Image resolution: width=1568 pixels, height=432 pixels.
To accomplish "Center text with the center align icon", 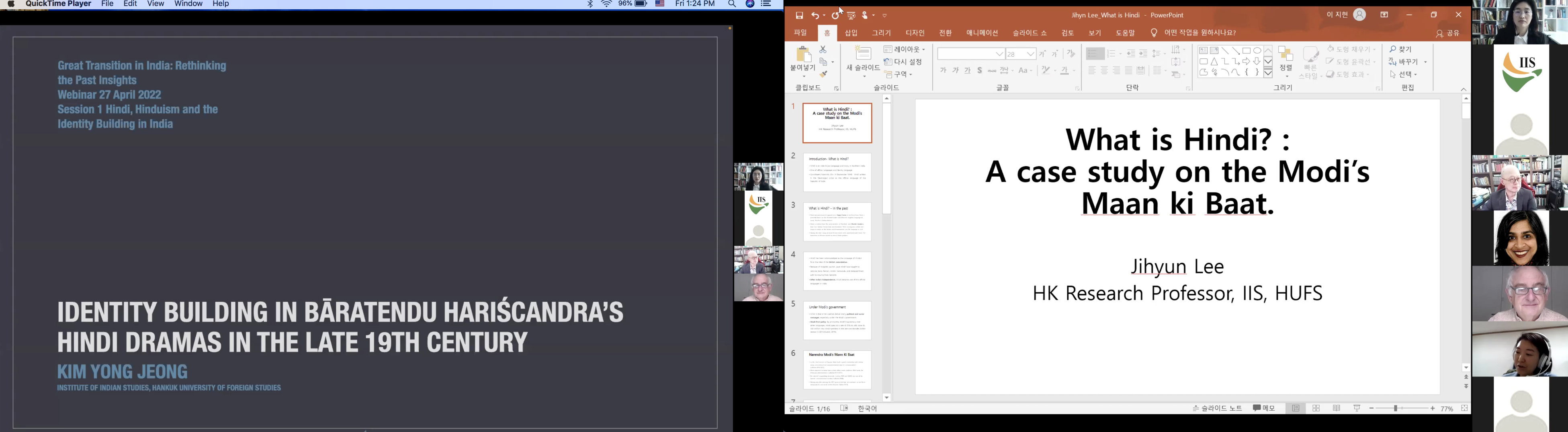I will tap(1104, 71).
